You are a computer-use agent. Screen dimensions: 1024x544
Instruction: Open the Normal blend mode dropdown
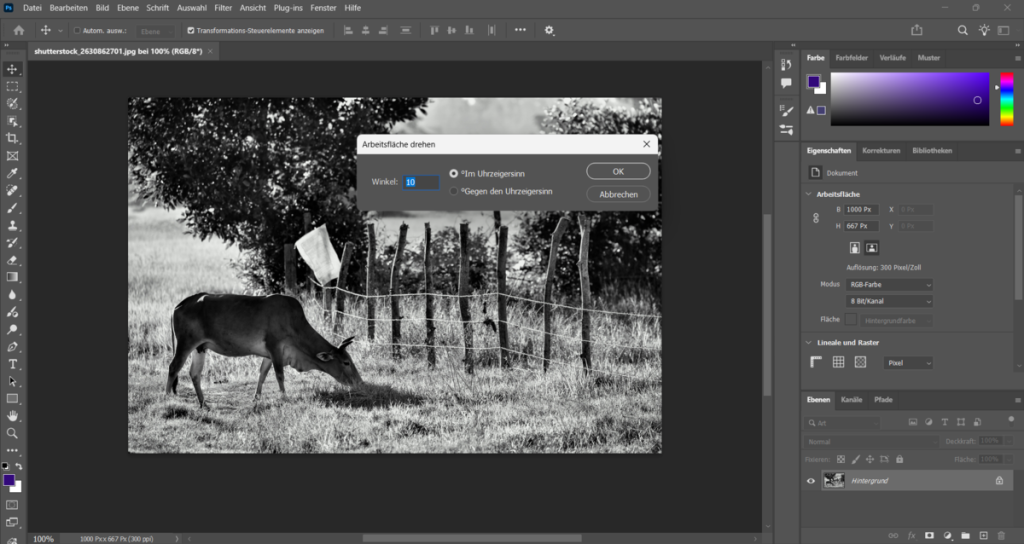click(871, 442)
